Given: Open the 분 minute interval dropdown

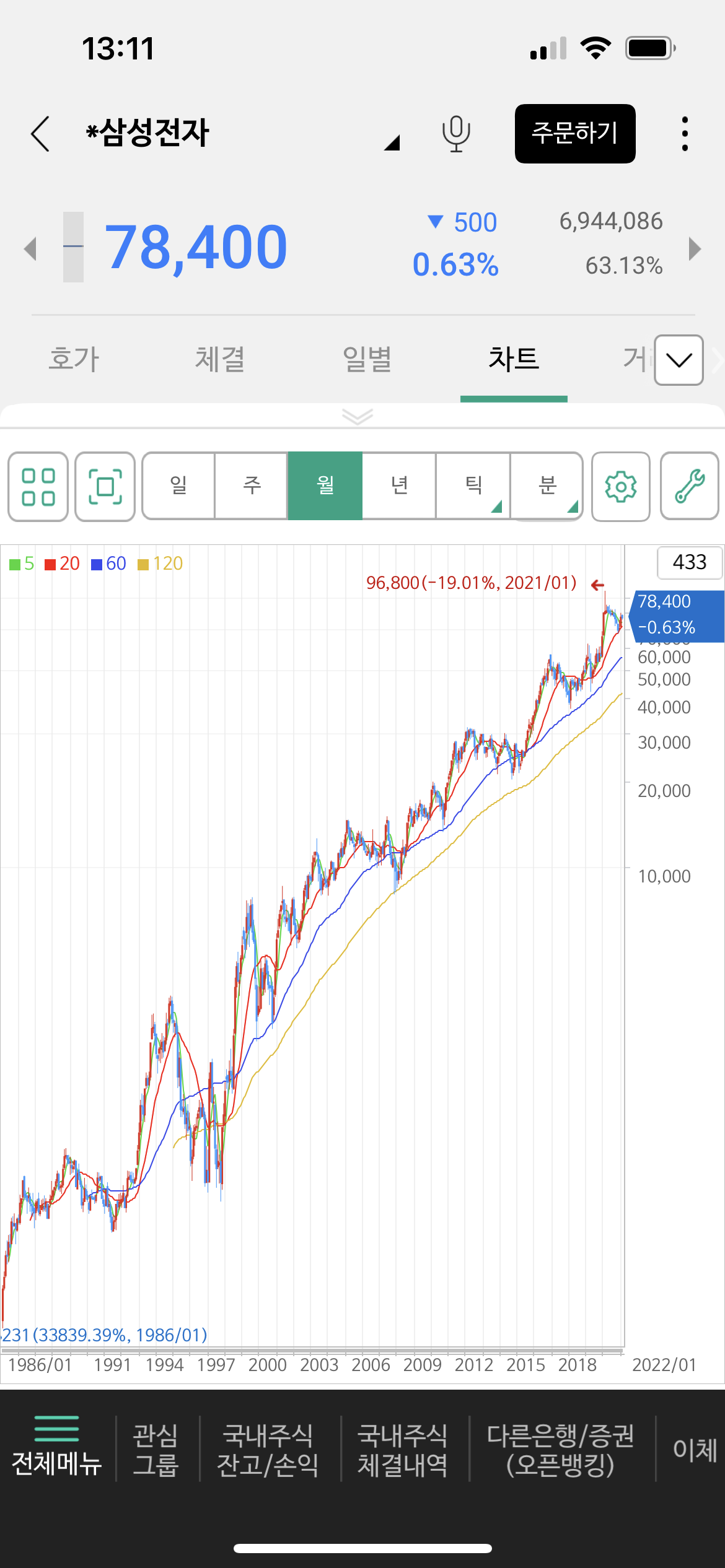Looking at the screenshot, I should 547,486.
